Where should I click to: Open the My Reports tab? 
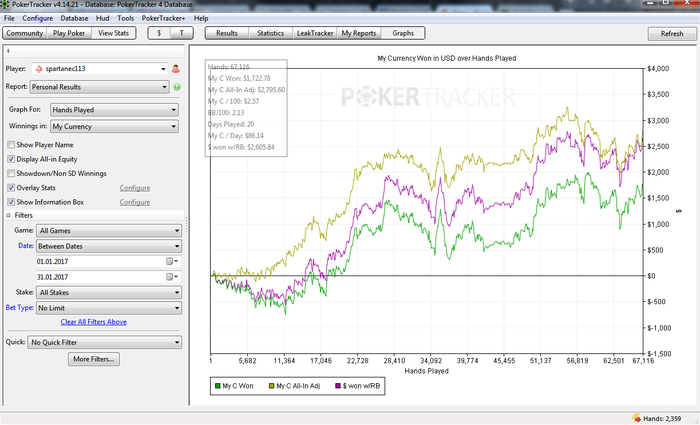358,33
